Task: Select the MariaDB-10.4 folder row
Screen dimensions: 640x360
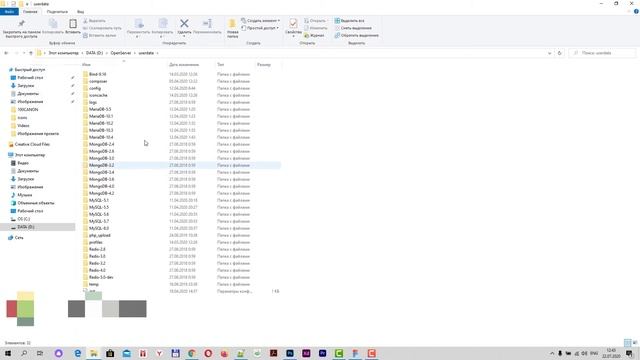Action: tap(181, 137)
